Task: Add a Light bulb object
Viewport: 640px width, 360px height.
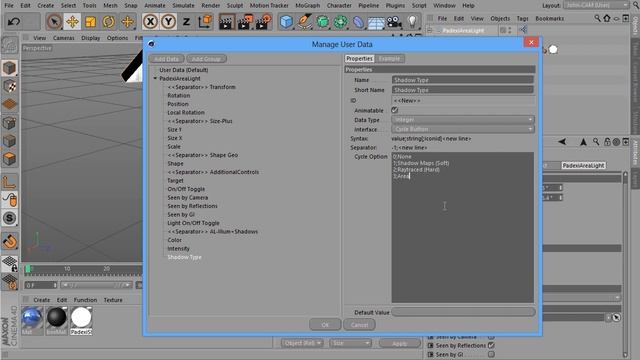Action: pyautogui.click(x=412, y=21)
